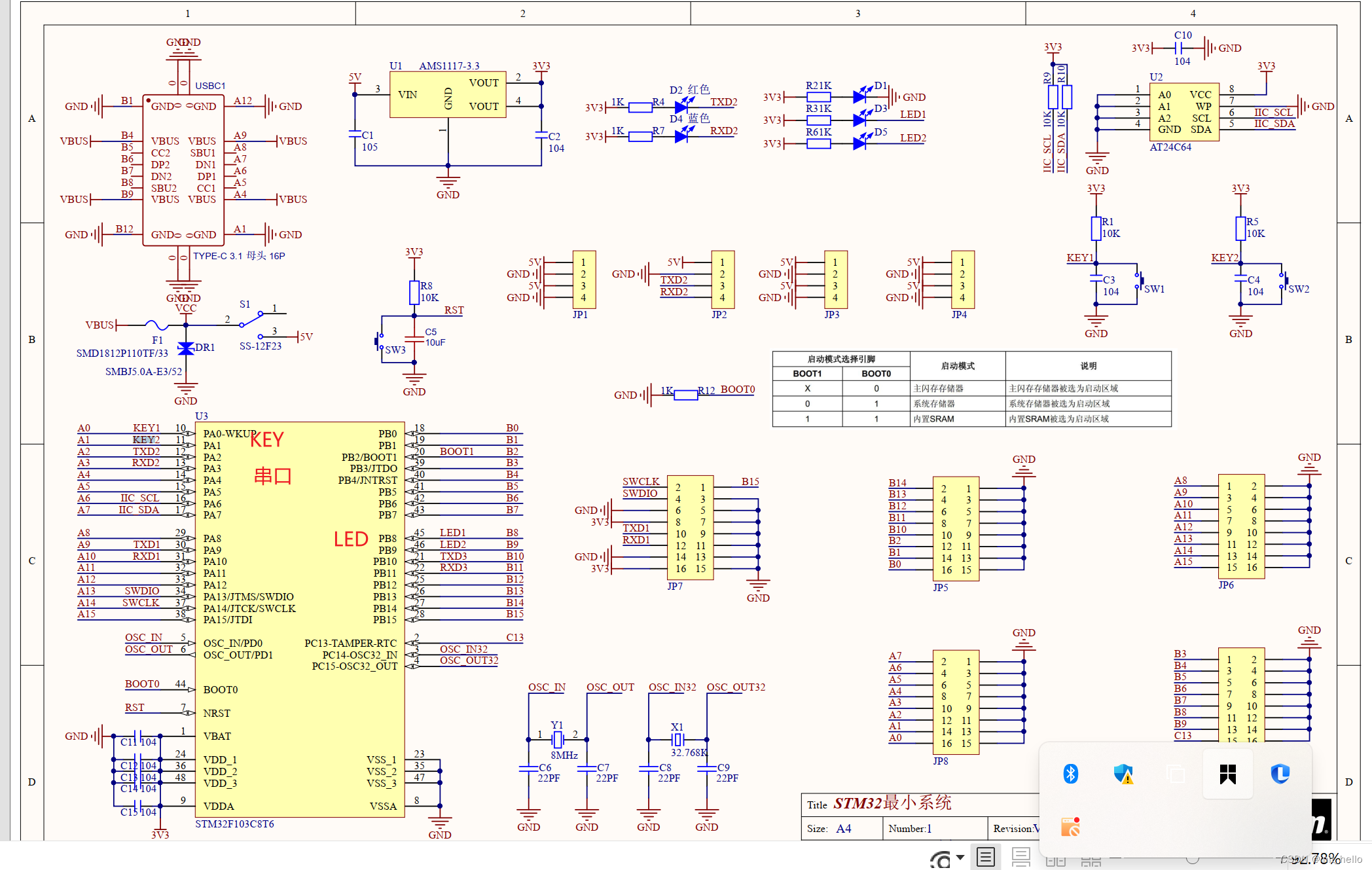Select two-page continuous view icon
This screenshot has height=870, width=1372.
coord(1091,861)
